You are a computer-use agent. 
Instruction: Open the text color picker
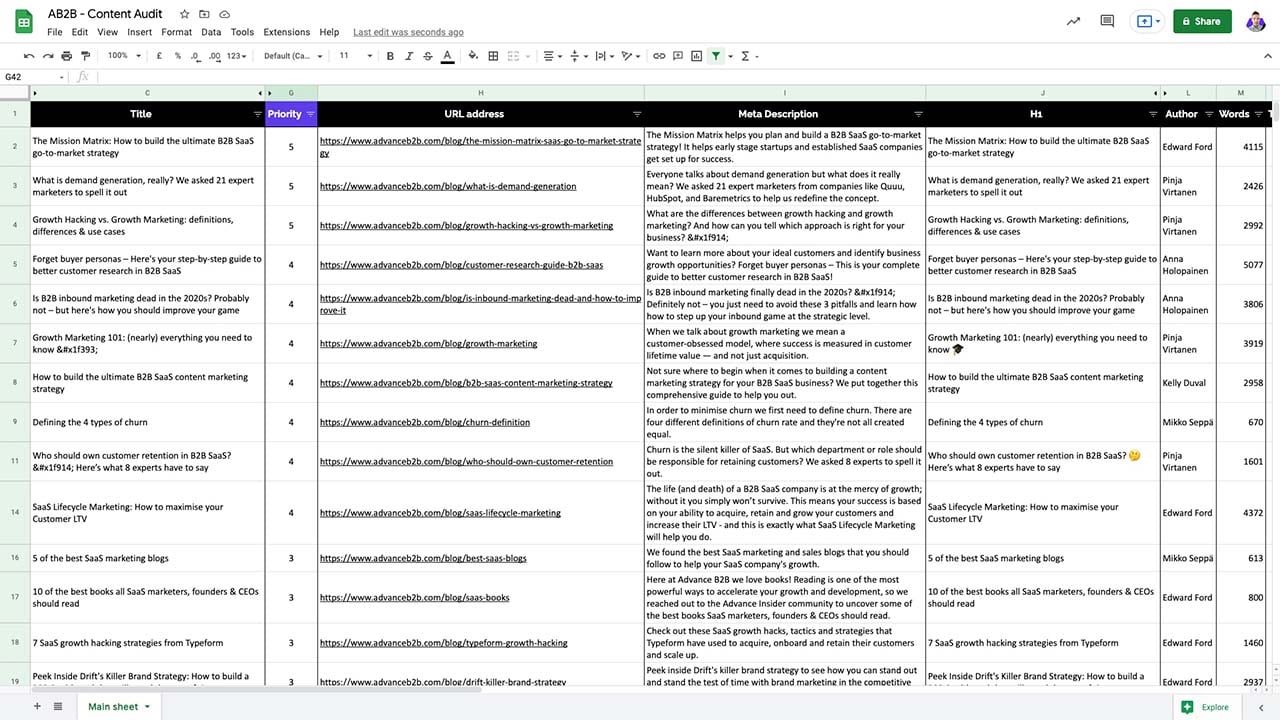448,56
